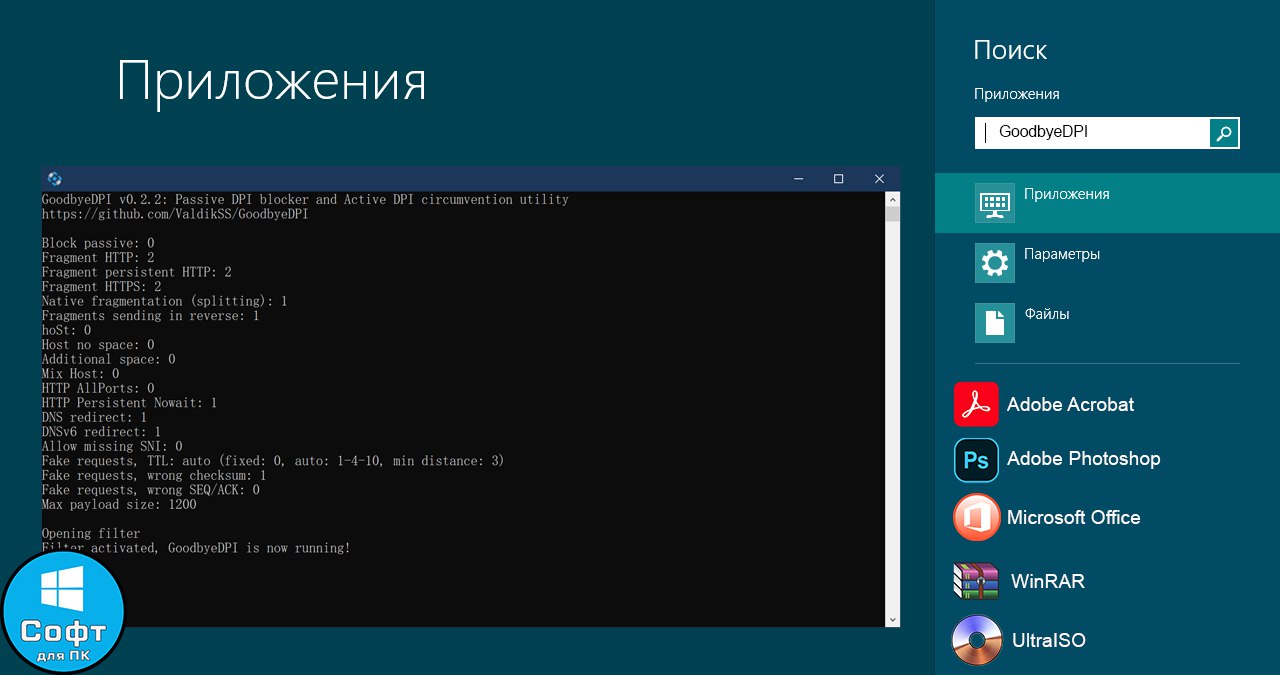The width and height of the screenshot is (1280, 675).
Task: Click the Adobe Photoshop label
Action: (x=1083, y=459)
